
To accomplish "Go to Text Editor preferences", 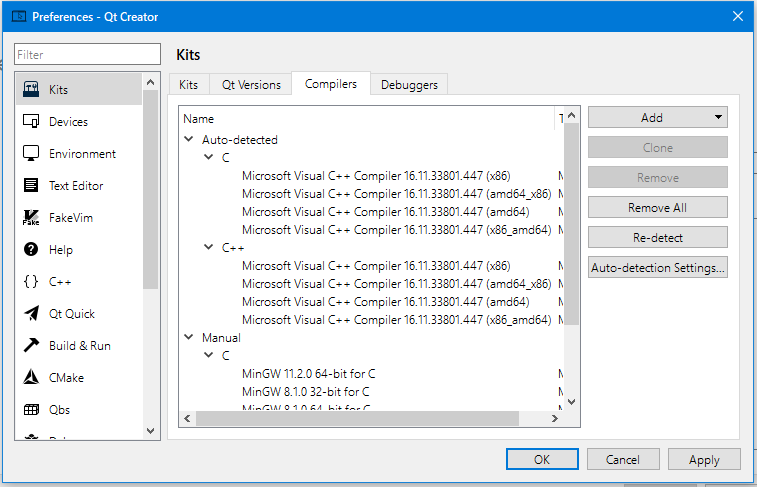I will pos(76,186).
